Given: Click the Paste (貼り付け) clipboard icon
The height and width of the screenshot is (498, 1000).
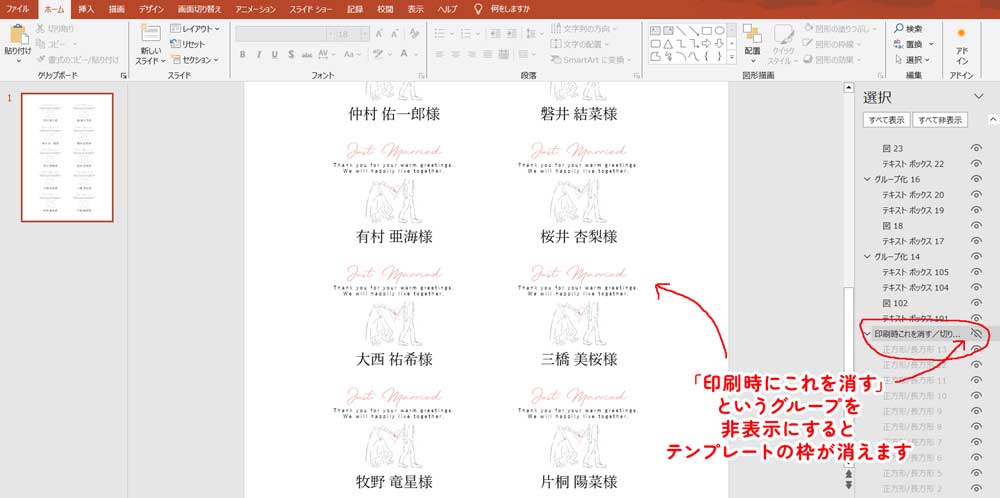Looking at the screenshot, I should tap(18, 38).
